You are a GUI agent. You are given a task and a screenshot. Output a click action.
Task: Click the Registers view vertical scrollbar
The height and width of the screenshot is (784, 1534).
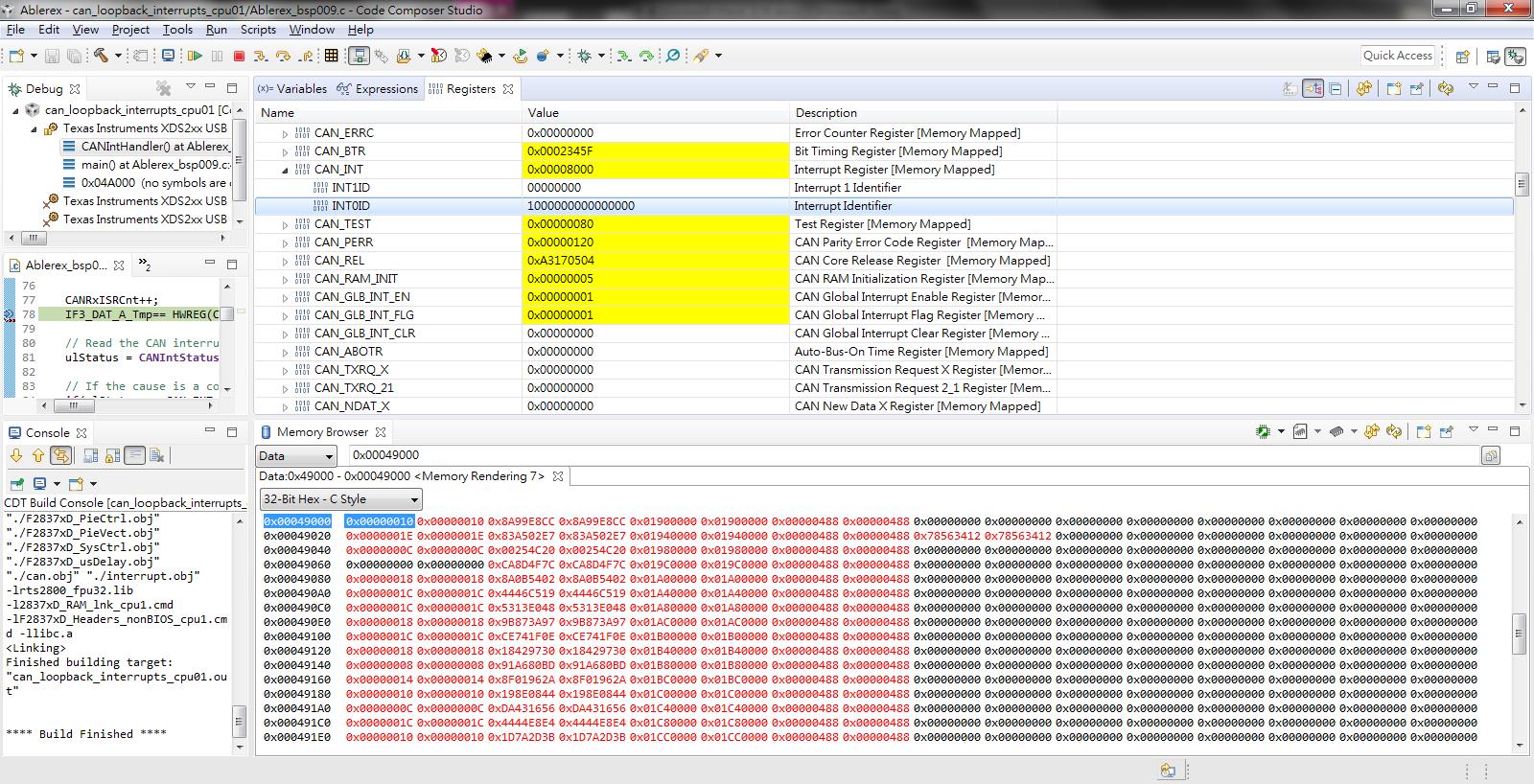point(1522,259)
